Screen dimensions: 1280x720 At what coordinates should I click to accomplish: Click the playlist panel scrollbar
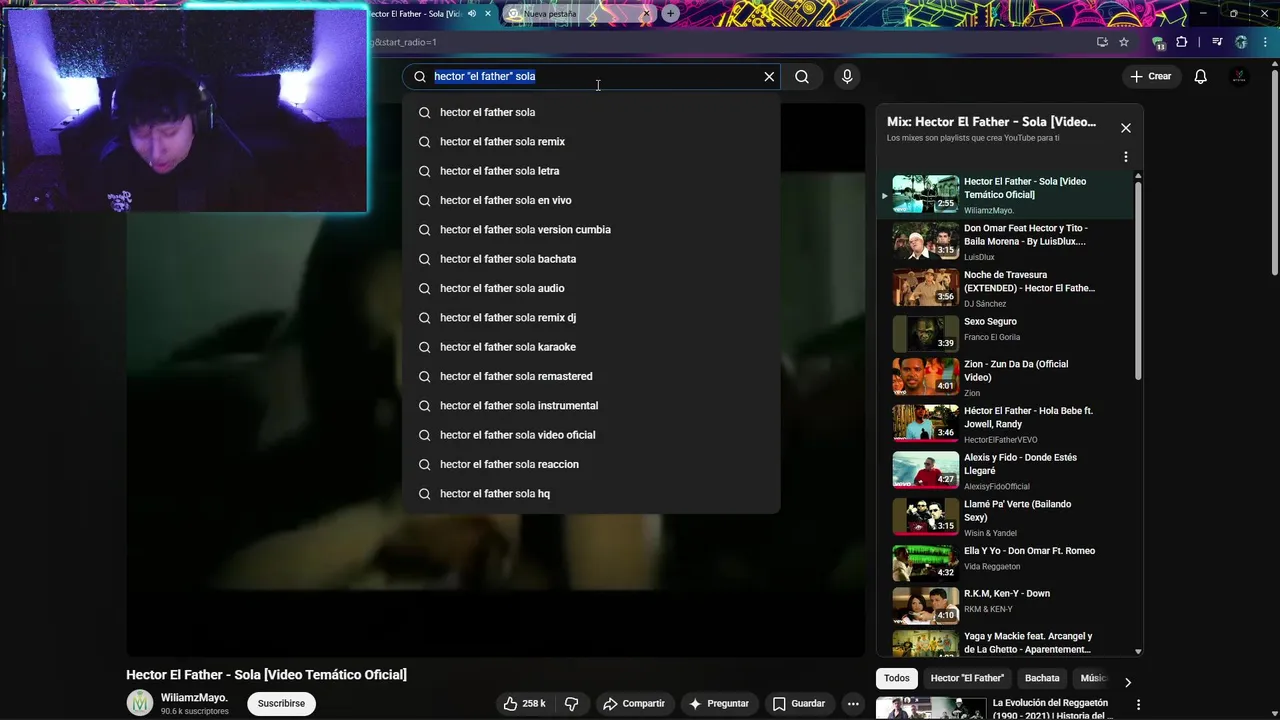[1138, 280]
